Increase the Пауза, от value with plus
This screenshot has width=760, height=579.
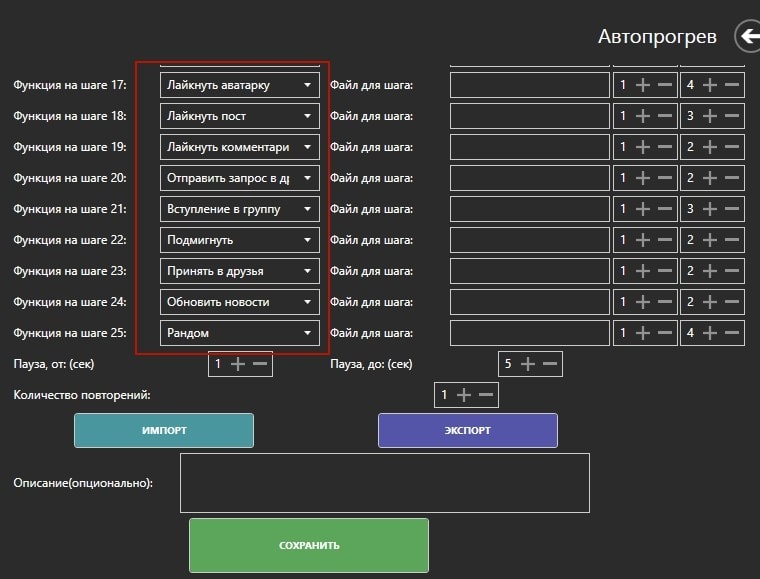point(238,364)
